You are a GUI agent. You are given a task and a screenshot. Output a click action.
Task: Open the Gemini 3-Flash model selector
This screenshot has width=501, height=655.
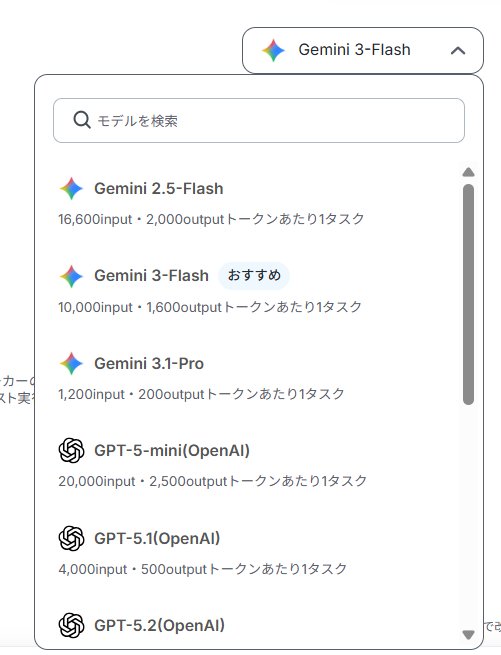coord(363,51)
